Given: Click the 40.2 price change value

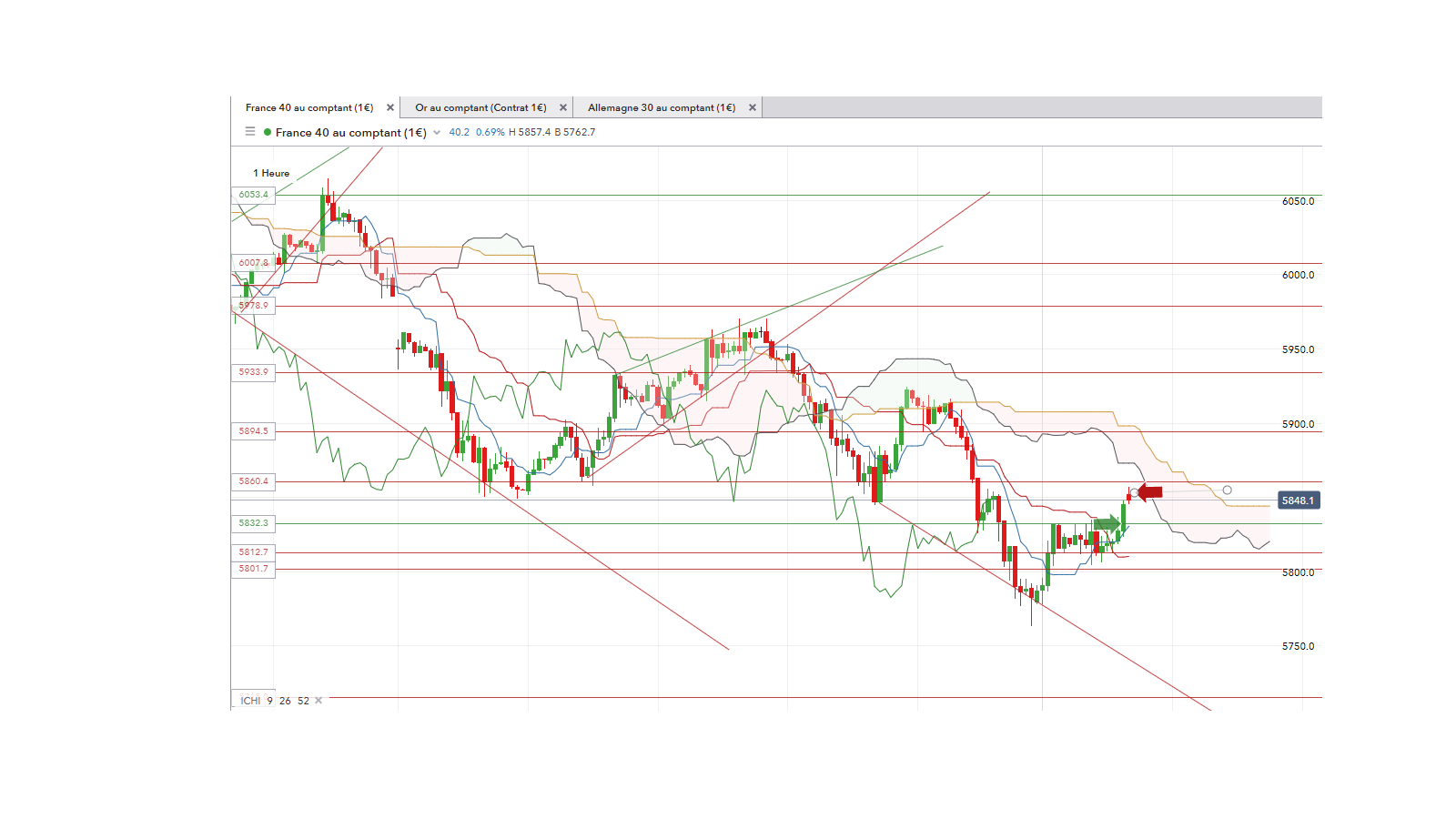Looking at the screenshot, I should [x=460, y=132].
